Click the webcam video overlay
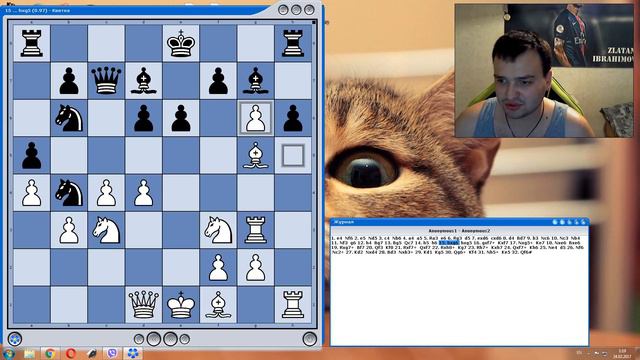This screenshot has height=360, width=640. pyautogui.click(x=544, y=71)
